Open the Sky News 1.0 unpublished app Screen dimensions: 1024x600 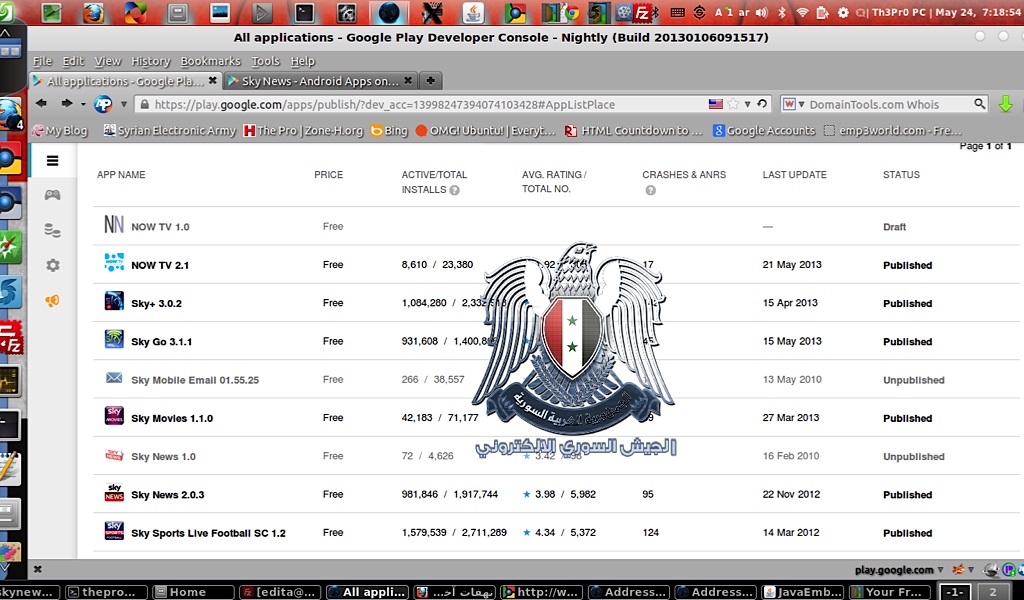163,456
